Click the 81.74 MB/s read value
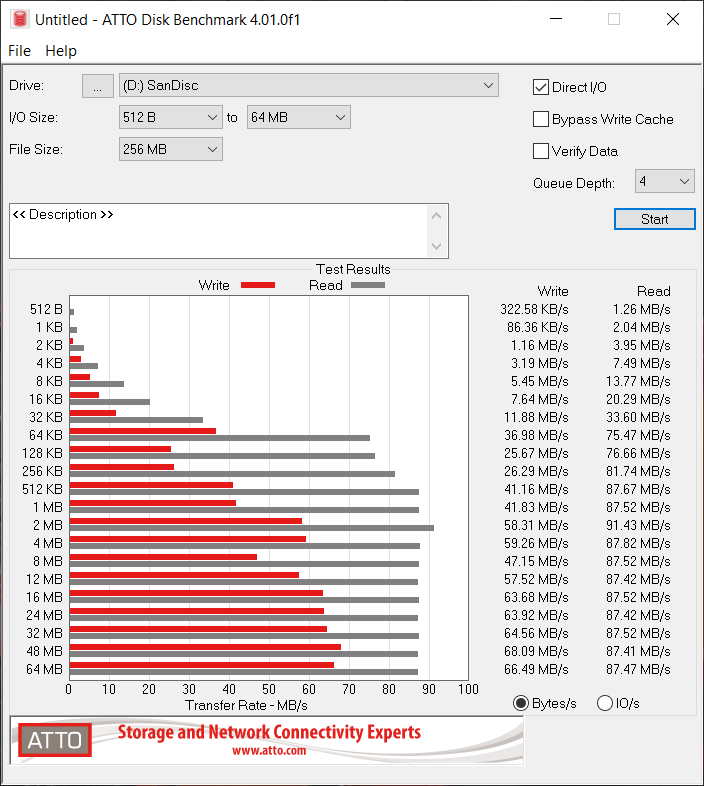 point(638,471)
